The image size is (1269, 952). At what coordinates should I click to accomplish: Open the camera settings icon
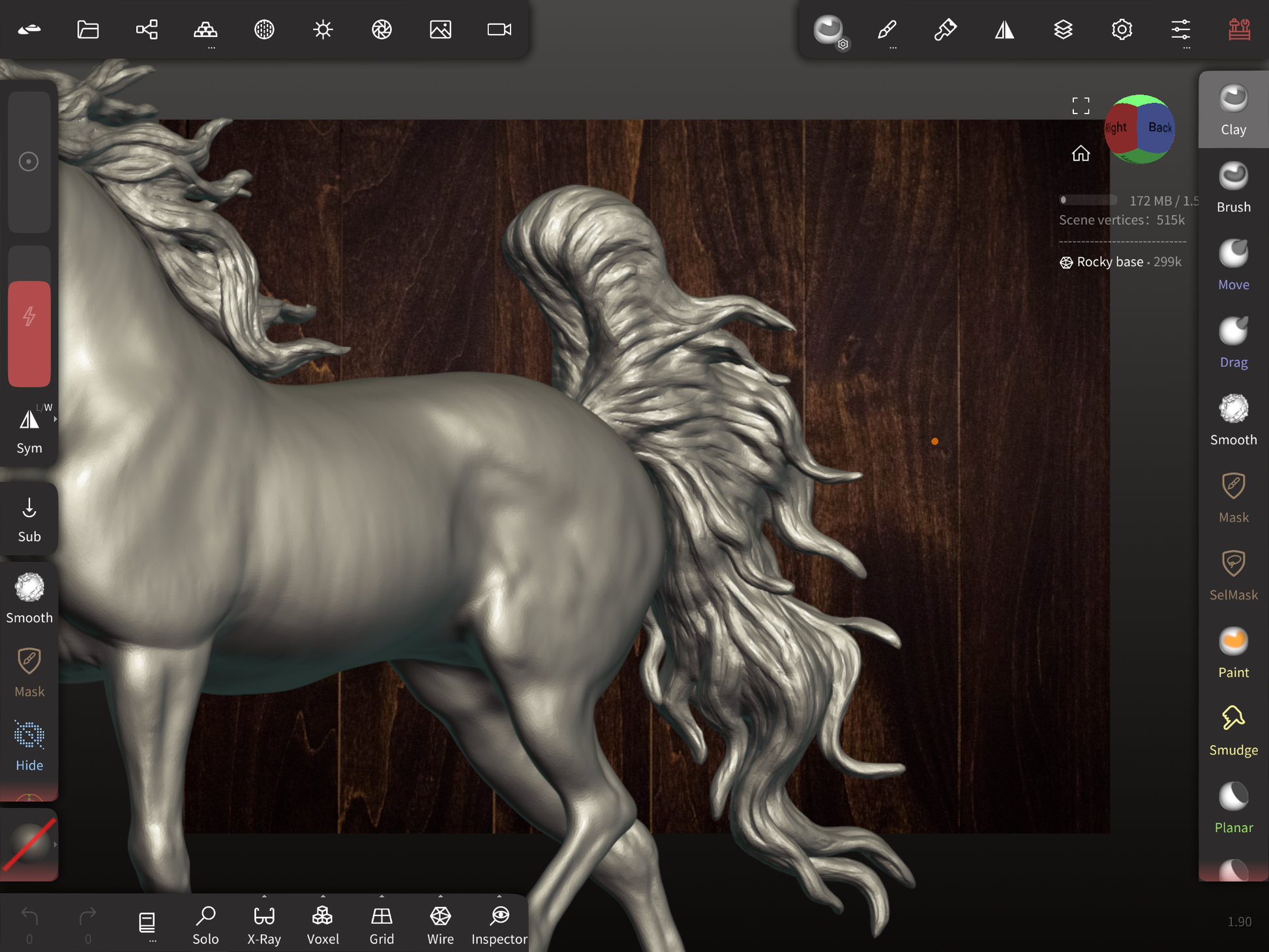click(499, 29)
